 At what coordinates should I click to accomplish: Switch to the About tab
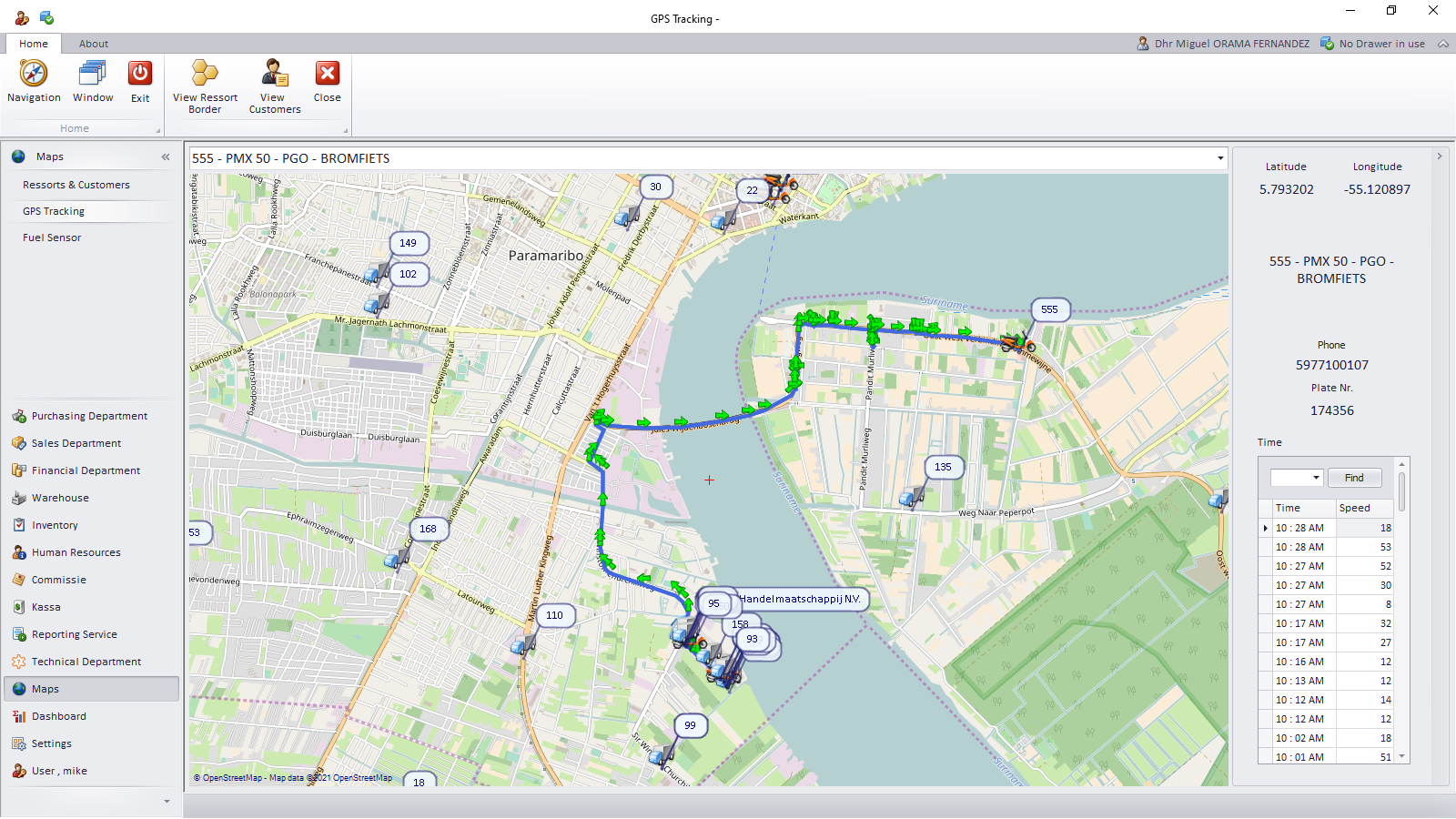[93, 44]
